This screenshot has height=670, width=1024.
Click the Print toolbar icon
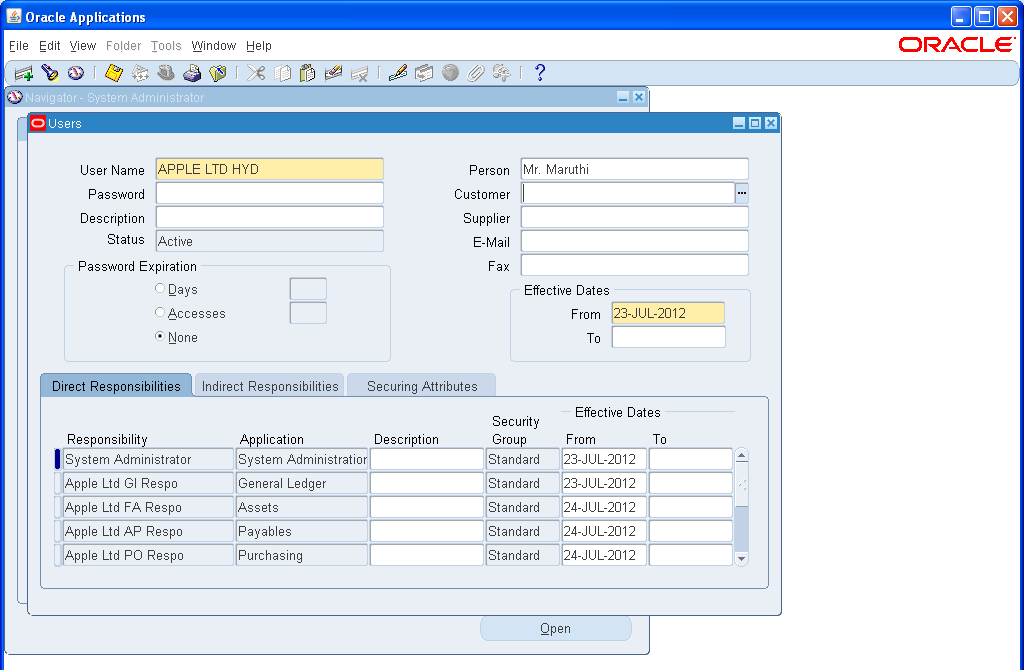(x=193, y=72)
